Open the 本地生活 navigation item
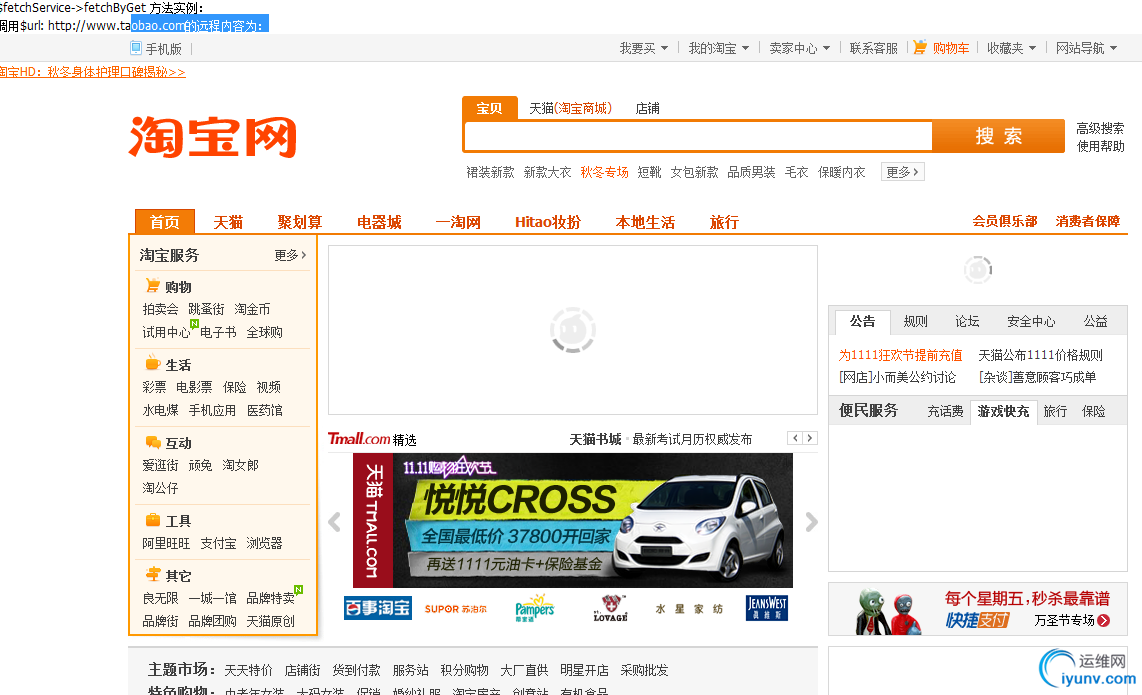The height and width of the screenshot is (695, 1142). click(645, 222)
